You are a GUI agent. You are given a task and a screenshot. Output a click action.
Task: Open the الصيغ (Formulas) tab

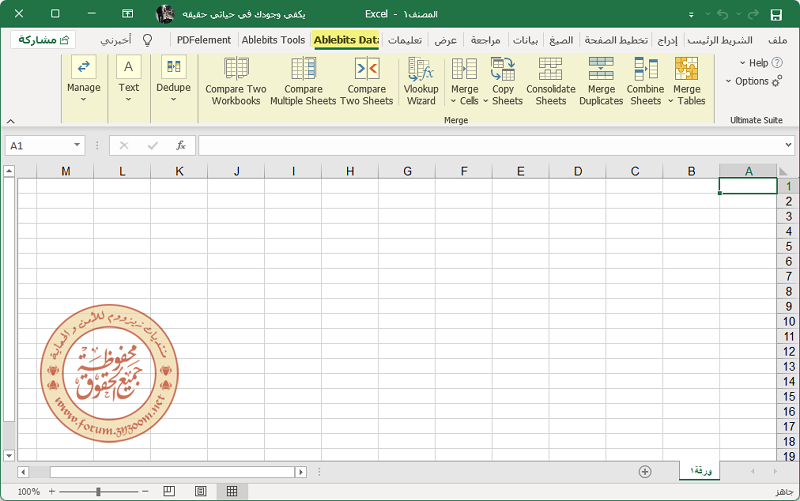click(561, 40)
